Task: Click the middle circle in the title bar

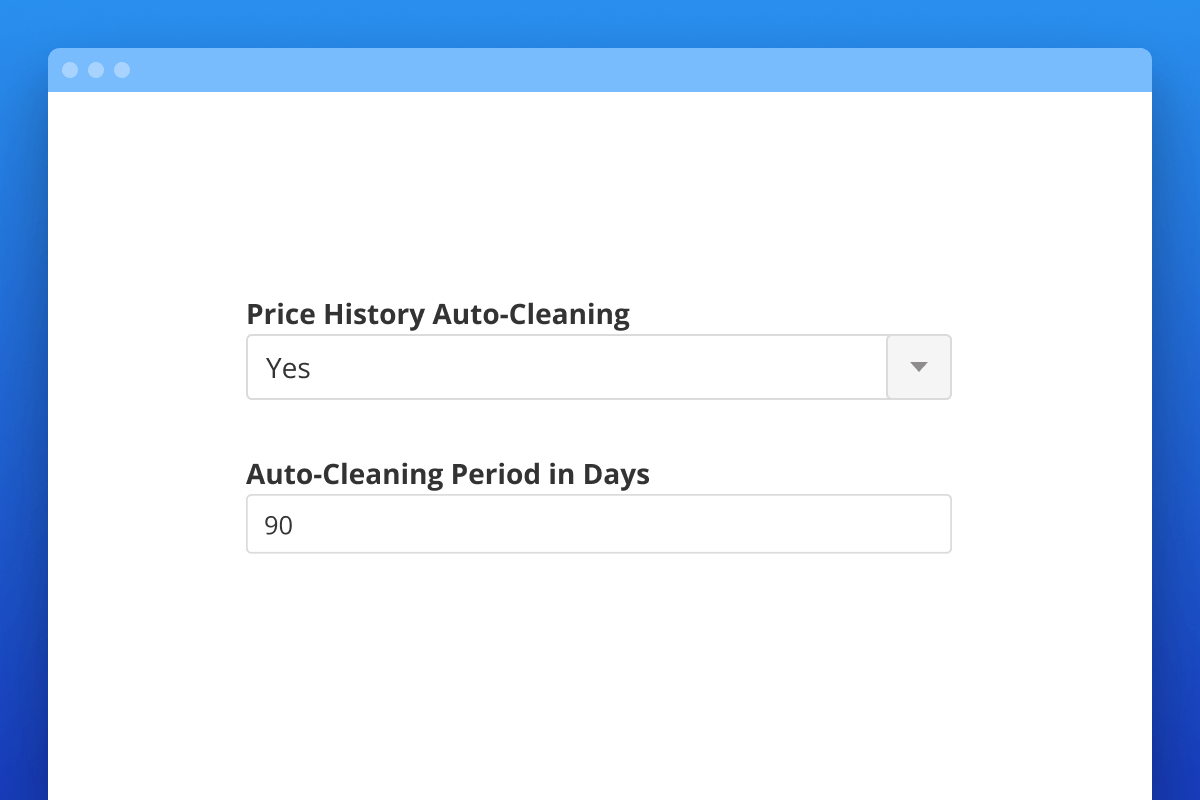Action: pyautogui.click(x=96, y=70)
